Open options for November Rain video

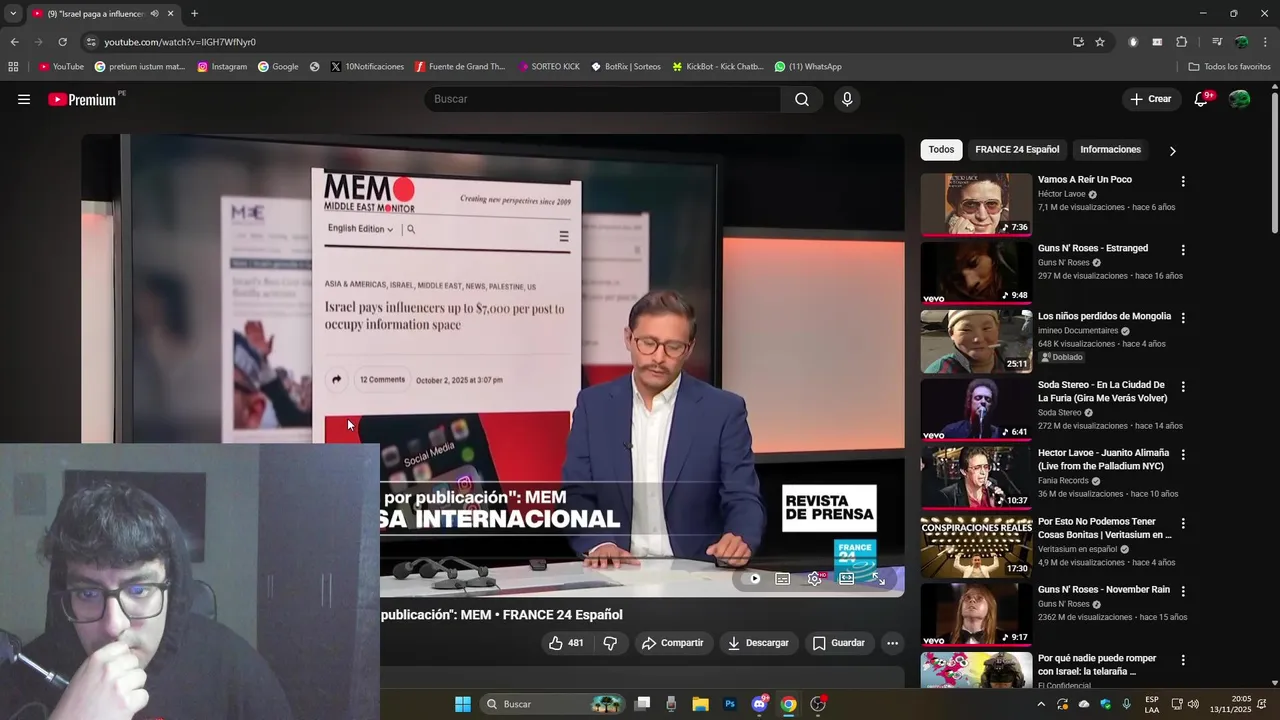point(1183,591)
